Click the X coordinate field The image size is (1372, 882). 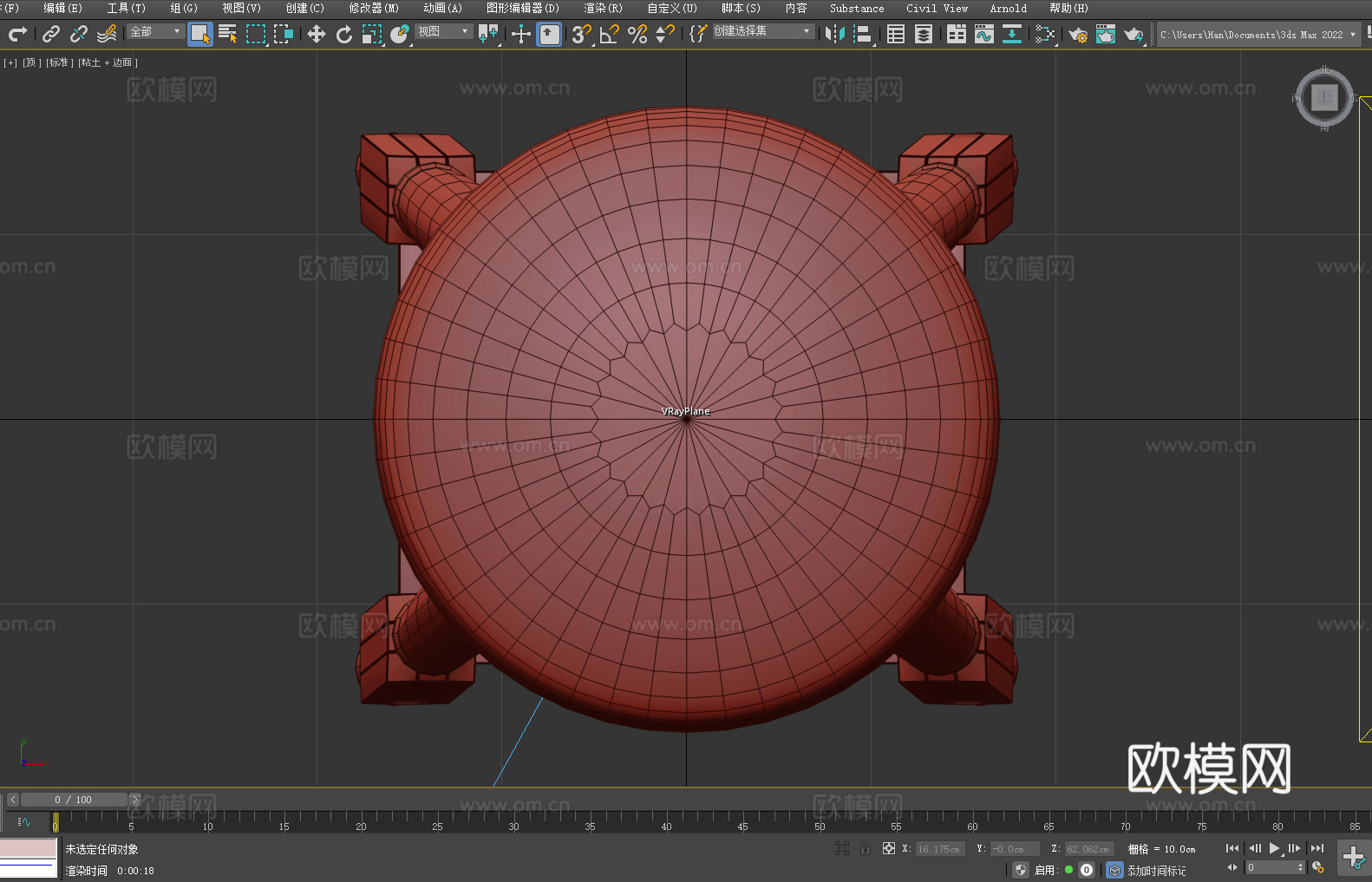(x=940, y=849)
